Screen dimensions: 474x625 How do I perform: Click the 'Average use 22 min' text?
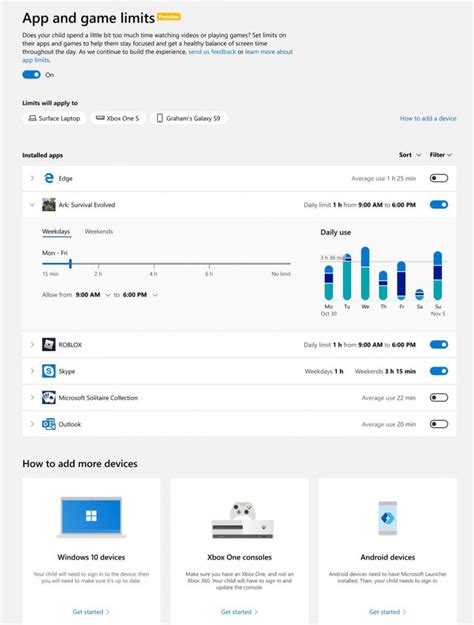coord(389,398)
